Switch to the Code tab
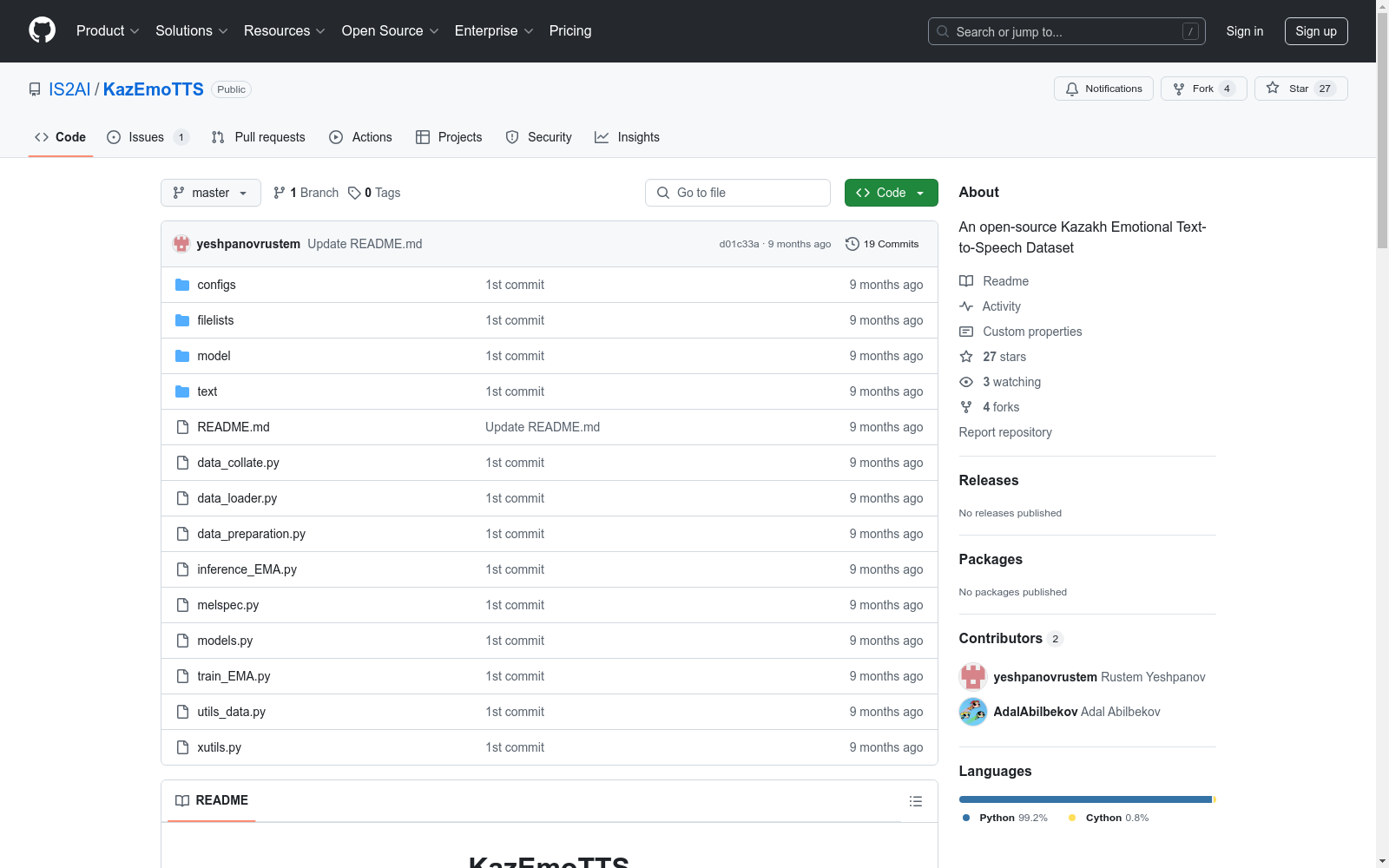1389x868 pixels. [61, 137]
